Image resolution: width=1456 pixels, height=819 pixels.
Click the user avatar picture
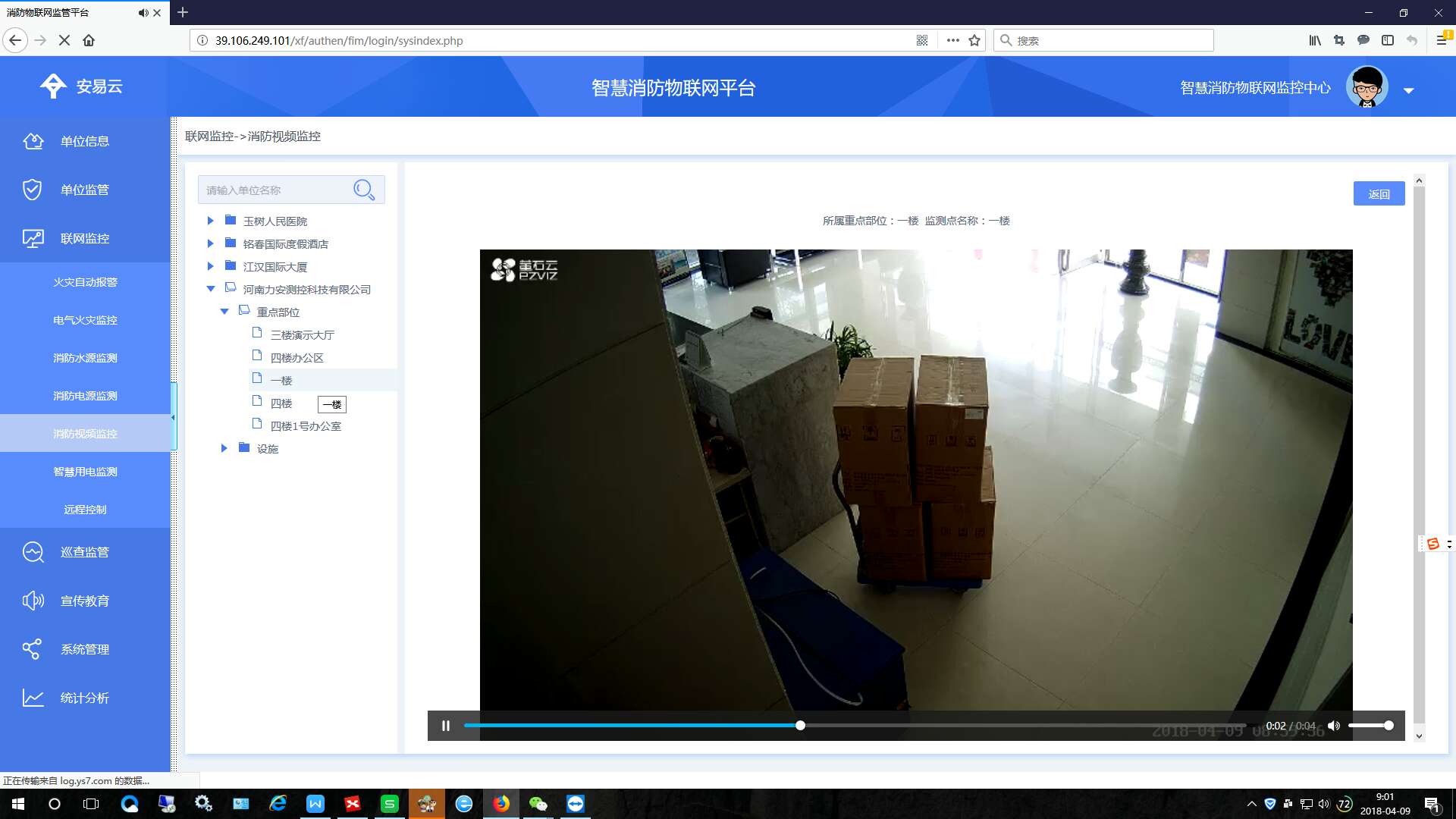[1367, 86]
